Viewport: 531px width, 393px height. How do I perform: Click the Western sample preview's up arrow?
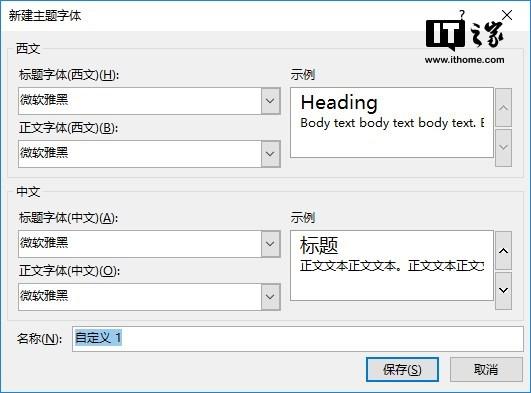[503, 108]
